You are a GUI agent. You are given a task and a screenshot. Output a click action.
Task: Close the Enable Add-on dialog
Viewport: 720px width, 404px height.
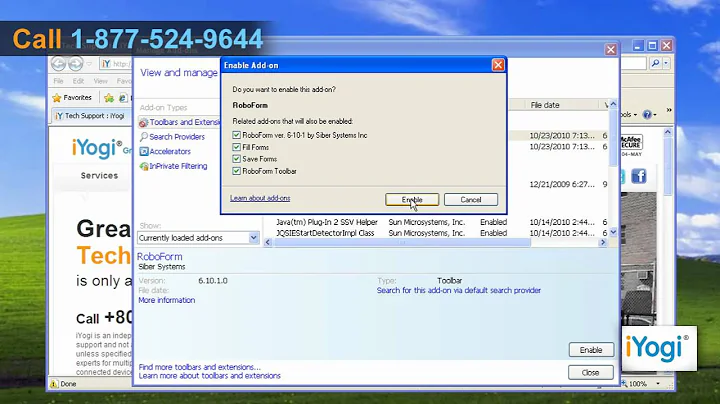(x=498, y=65)
